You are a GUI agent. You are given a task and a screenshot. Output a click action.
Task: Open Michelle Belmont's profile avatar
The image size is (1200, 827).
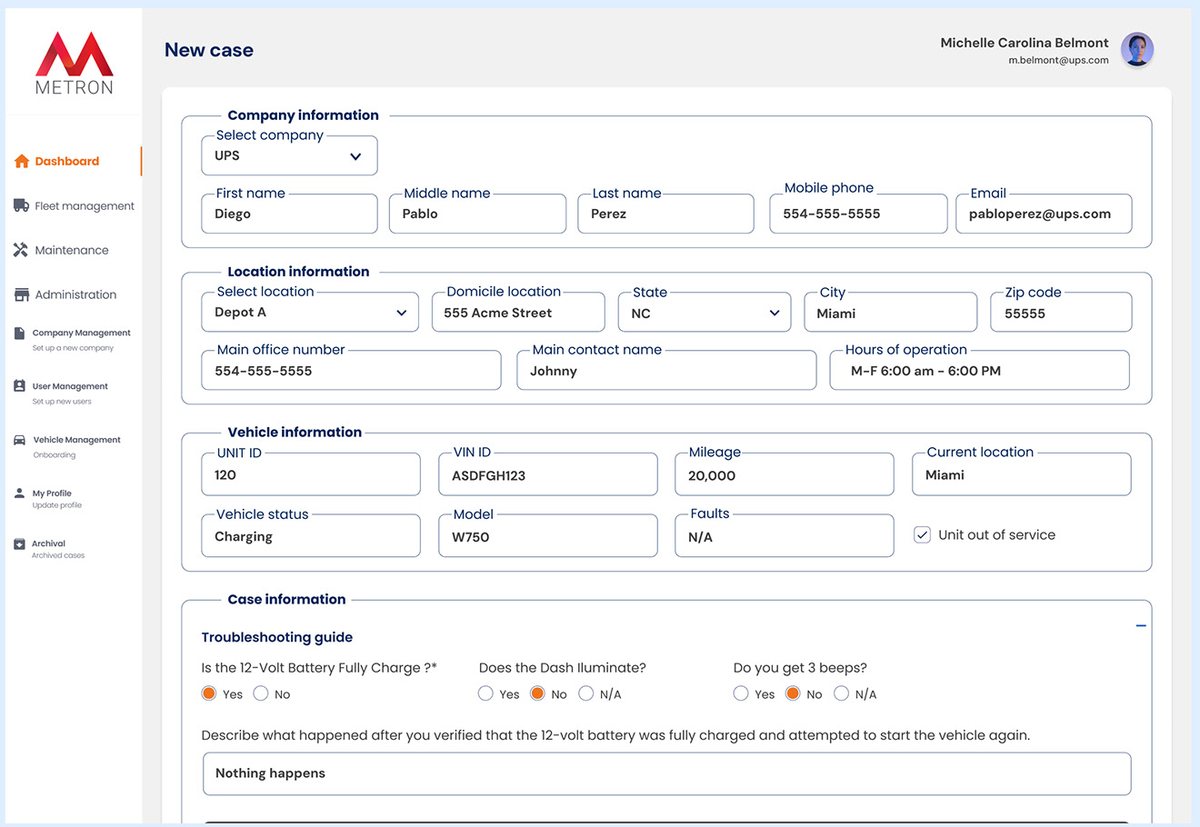(1137, 49)
